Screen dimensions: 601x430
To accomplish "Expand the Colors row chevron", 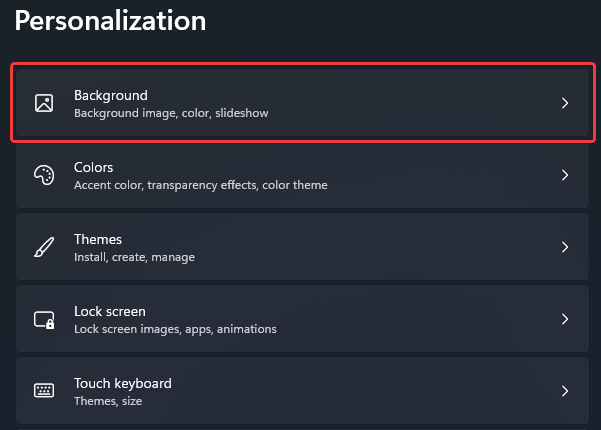I will coord(565,175).
